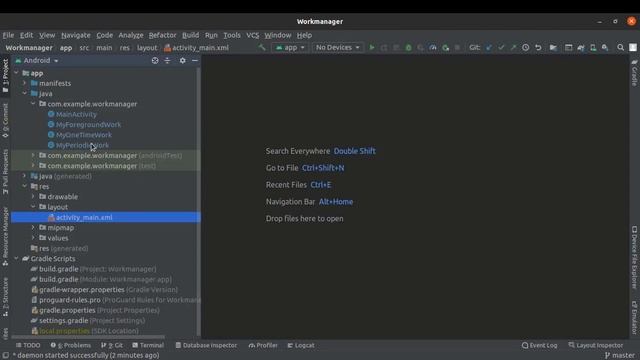Open the TODO tool window

28,345
